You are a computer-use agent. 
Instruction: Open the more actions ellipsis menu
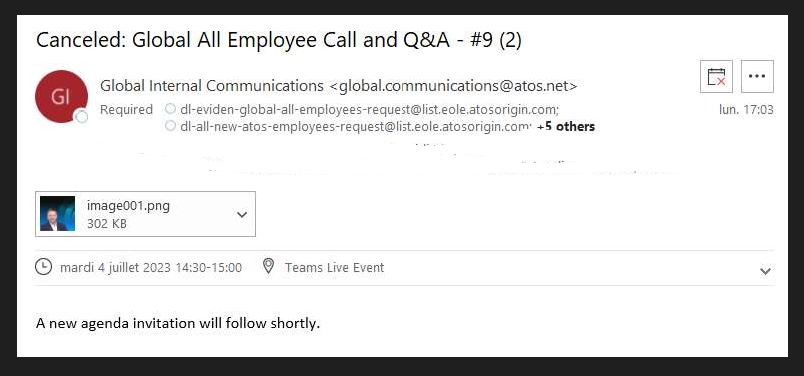(757, 76)
